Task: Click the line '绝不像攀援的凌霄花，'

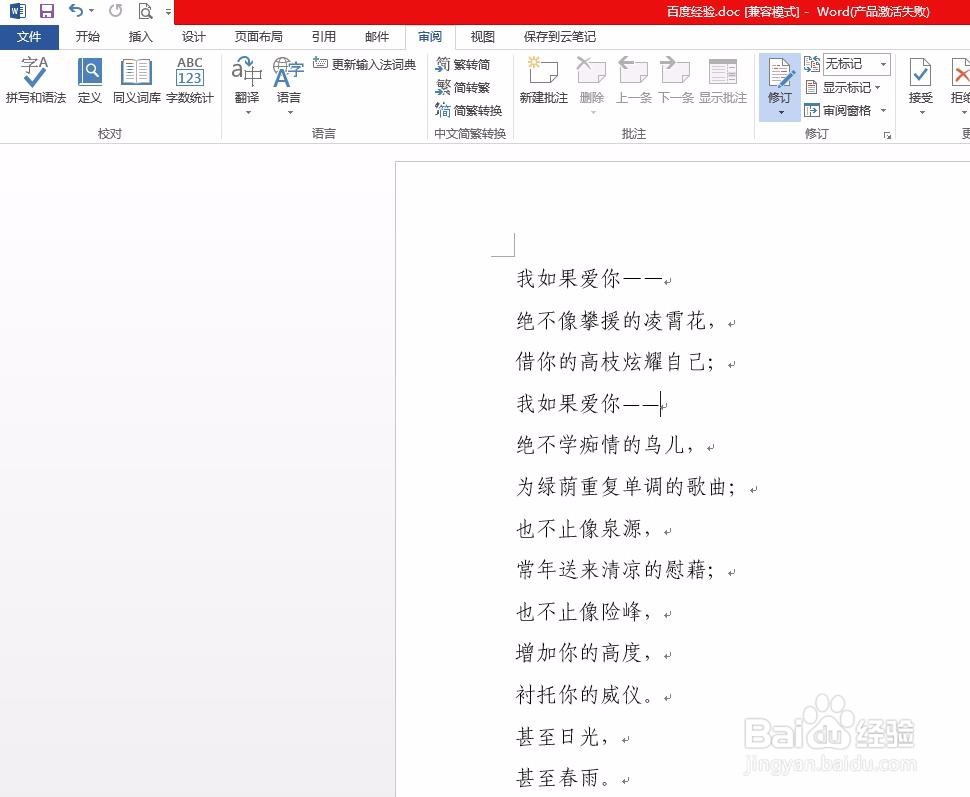Action: (x=616, y=321)
